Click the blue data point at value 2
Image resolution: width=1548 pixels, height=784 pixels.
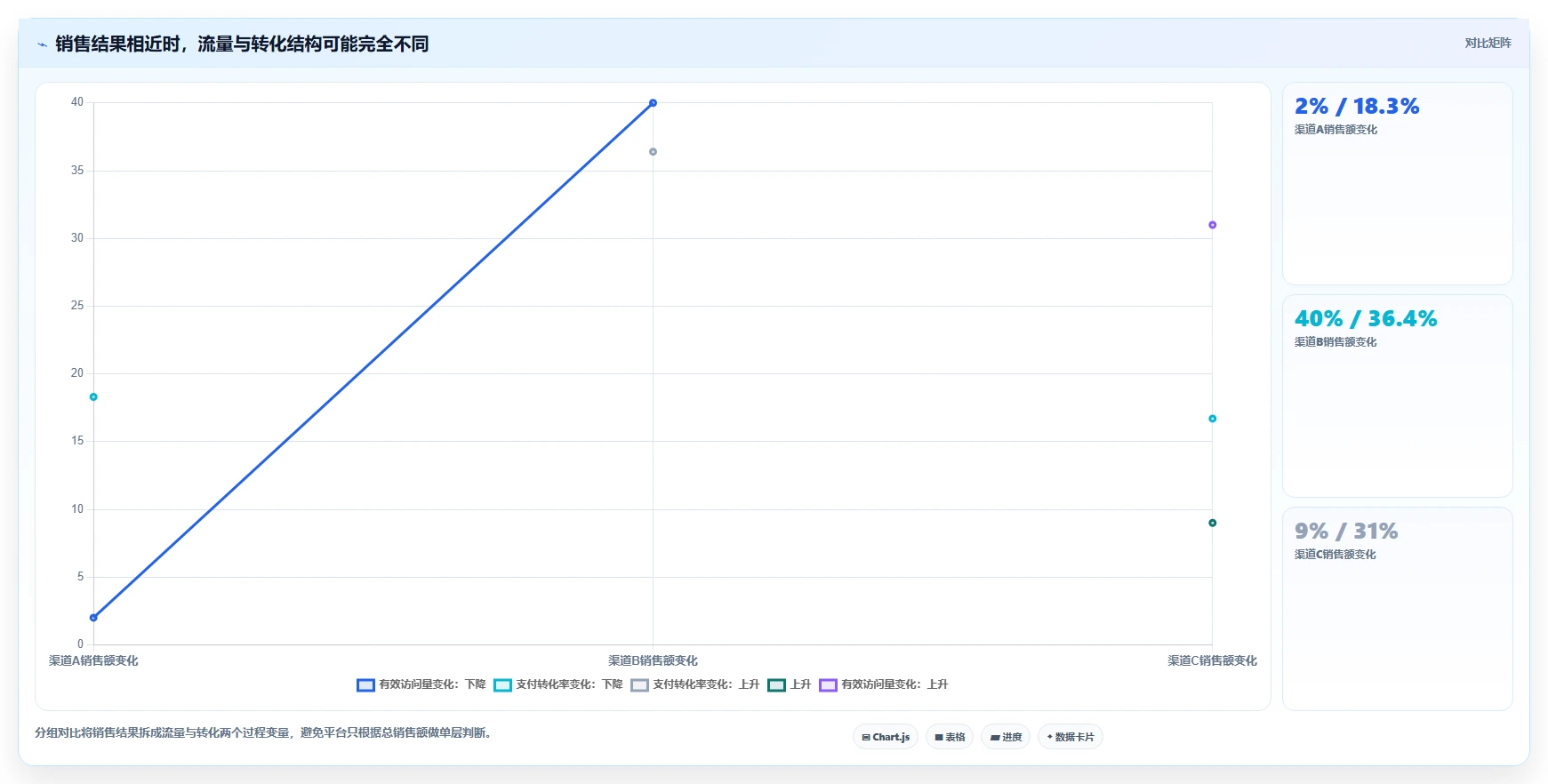coord(93,618)
